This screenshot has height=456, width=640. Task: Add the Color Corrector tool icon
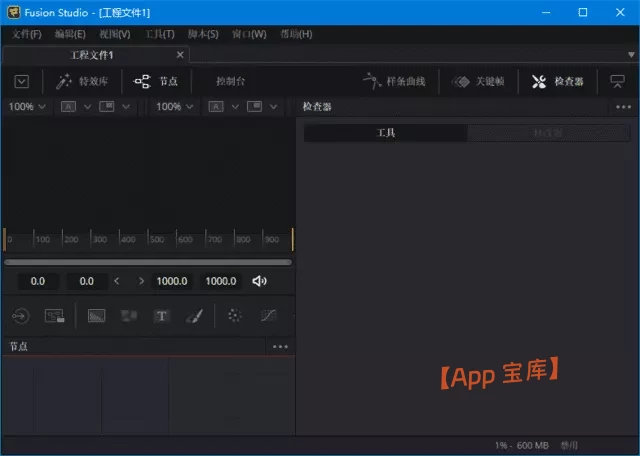tap(235, 315)
